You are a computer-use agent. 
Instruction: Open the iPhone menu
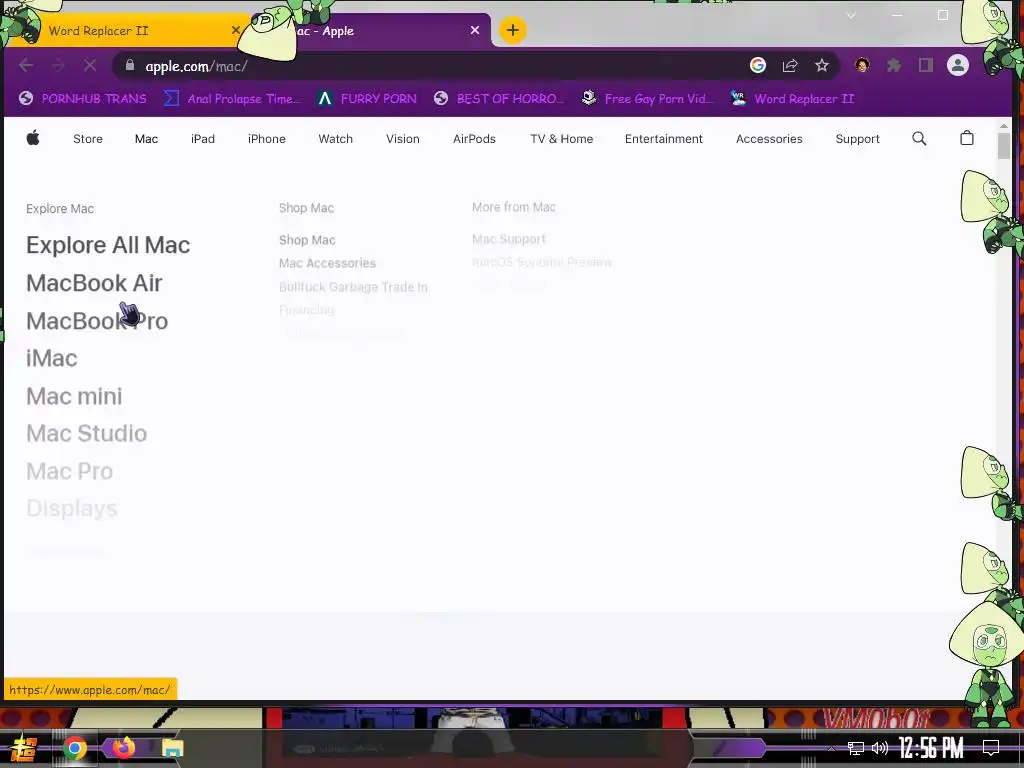[x=266, y=138]
